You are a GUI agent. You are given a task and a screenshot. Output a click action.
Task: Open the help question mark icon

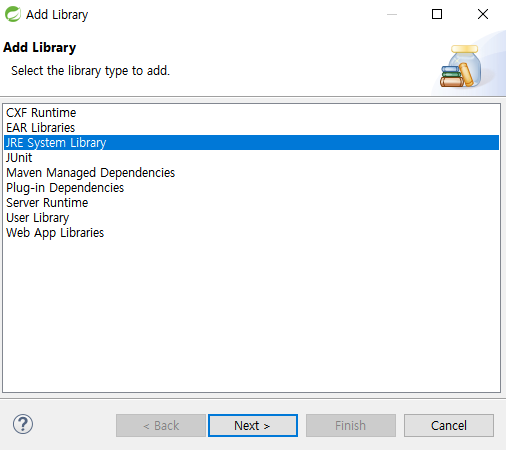point(23,424)
